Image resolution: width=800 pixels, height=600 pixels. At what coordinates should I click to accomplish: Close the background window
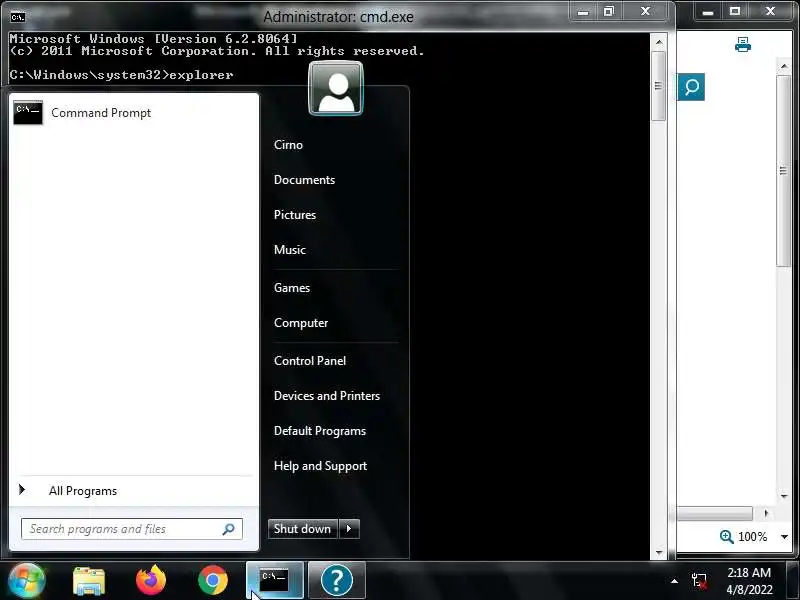(x=770, y=11)
